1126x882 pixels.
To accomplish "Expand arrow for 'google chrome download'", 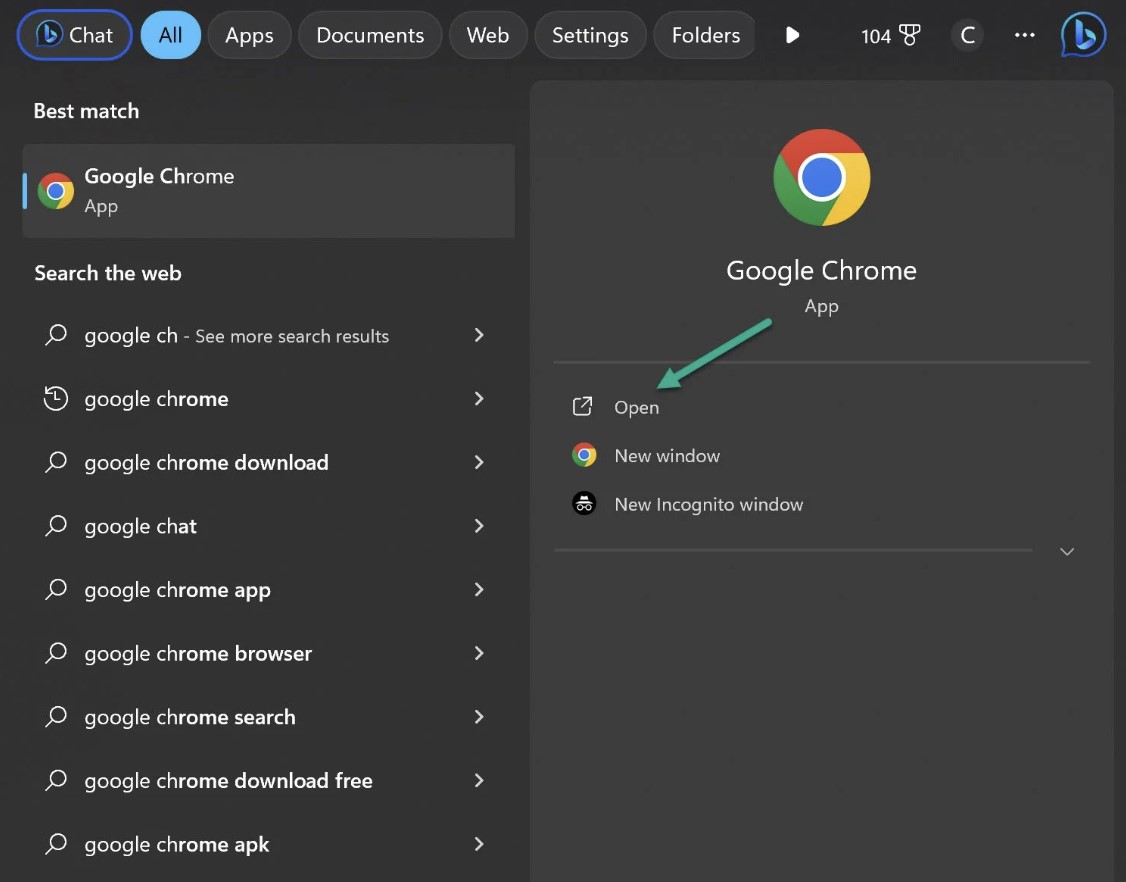I will pos(479,462).
